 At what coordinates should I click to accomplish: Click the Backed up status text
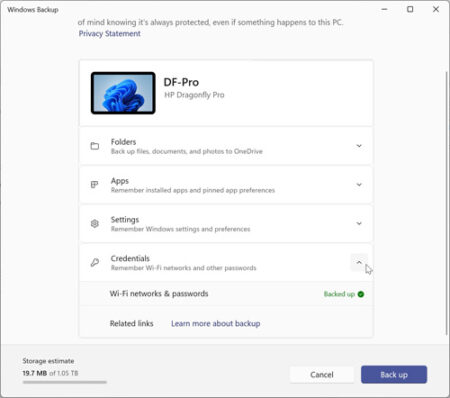339,294
